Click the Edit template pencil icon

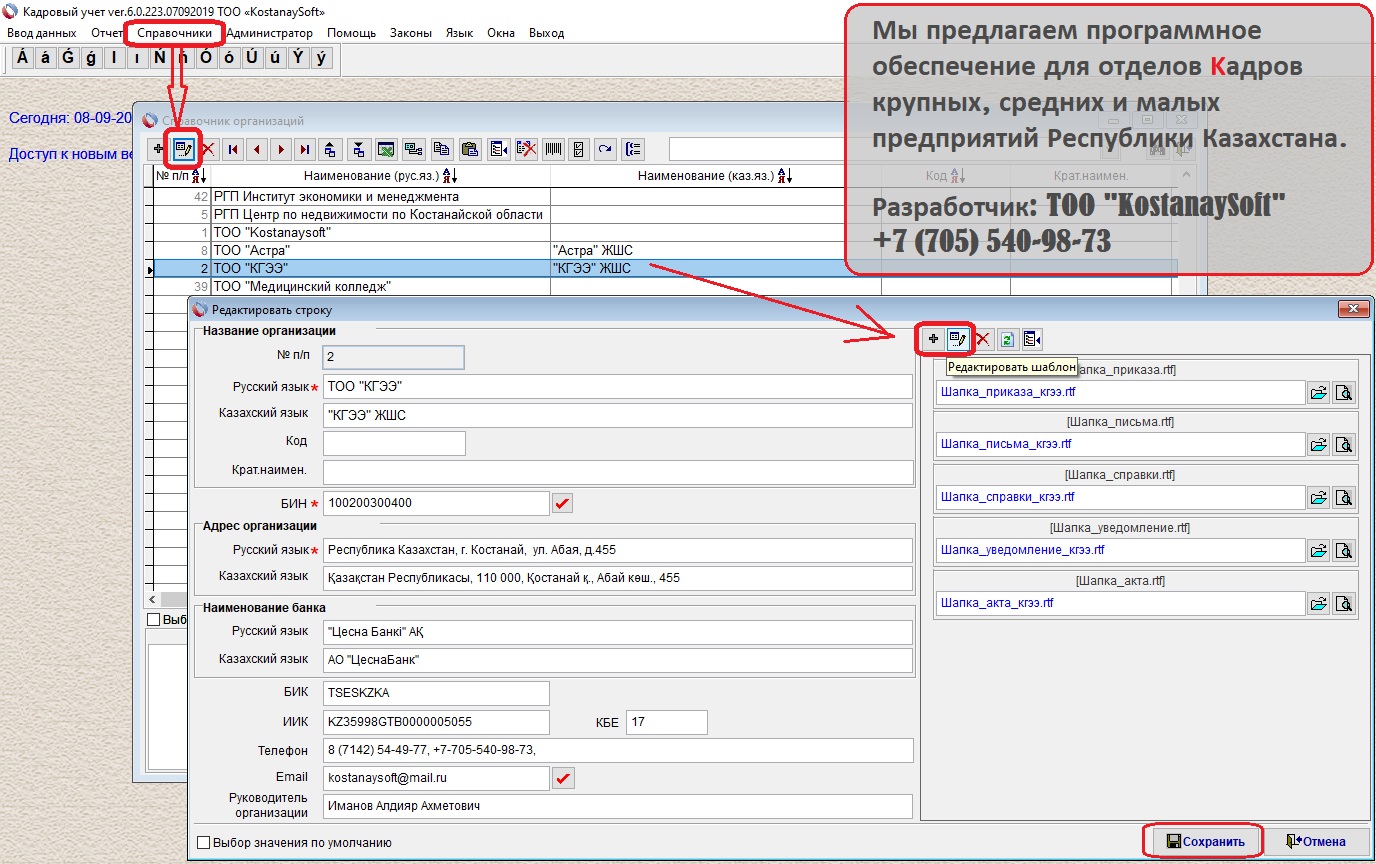[x=958, y=339]
